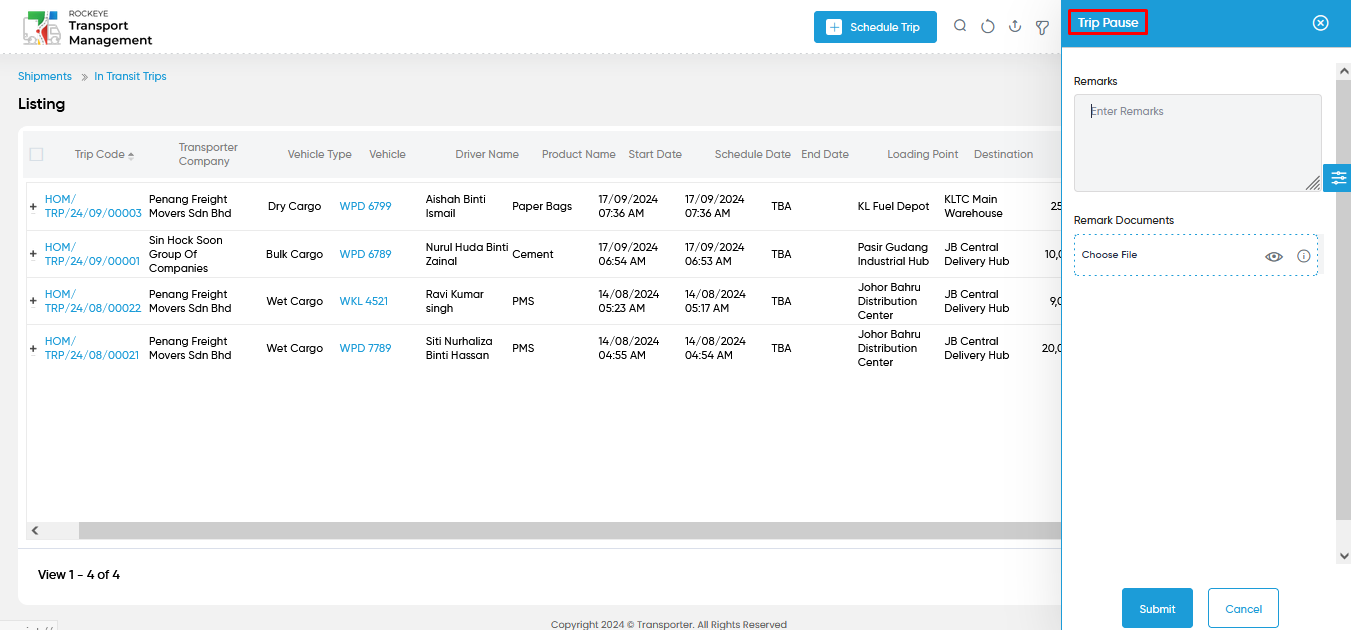1351x630 pixels.
Task: Click the Trip Pause panel scroll-up arrow
Action: pyautogui.click(x=1343, y=71)
